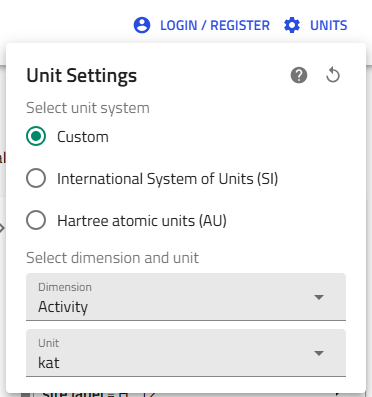Click the Dimension dropdown arrow
Image resolution: width=372 pixels, height=397 pixels.
point(319,297)
